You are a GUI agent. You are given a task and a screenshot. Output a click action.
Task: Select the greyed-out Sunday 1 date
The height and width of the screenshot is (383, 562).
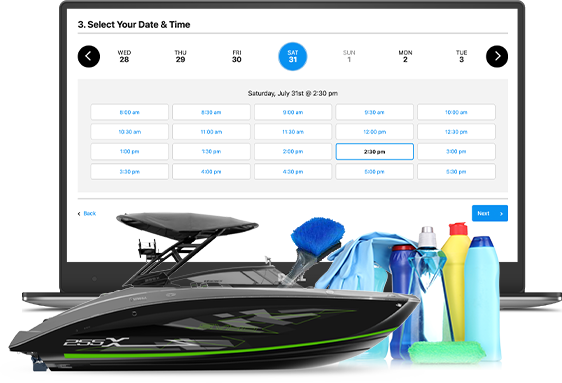(x=349, y=56)
